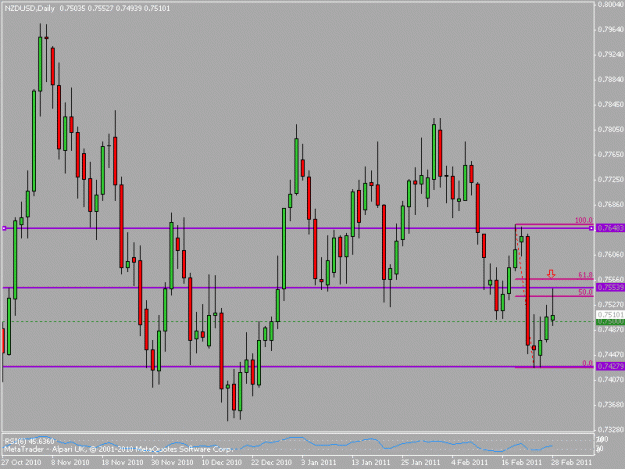The height and width of the screenshot is (469, 625).
Task: Click the 13 Jan 2011 date label
Action: coord(370,463)
